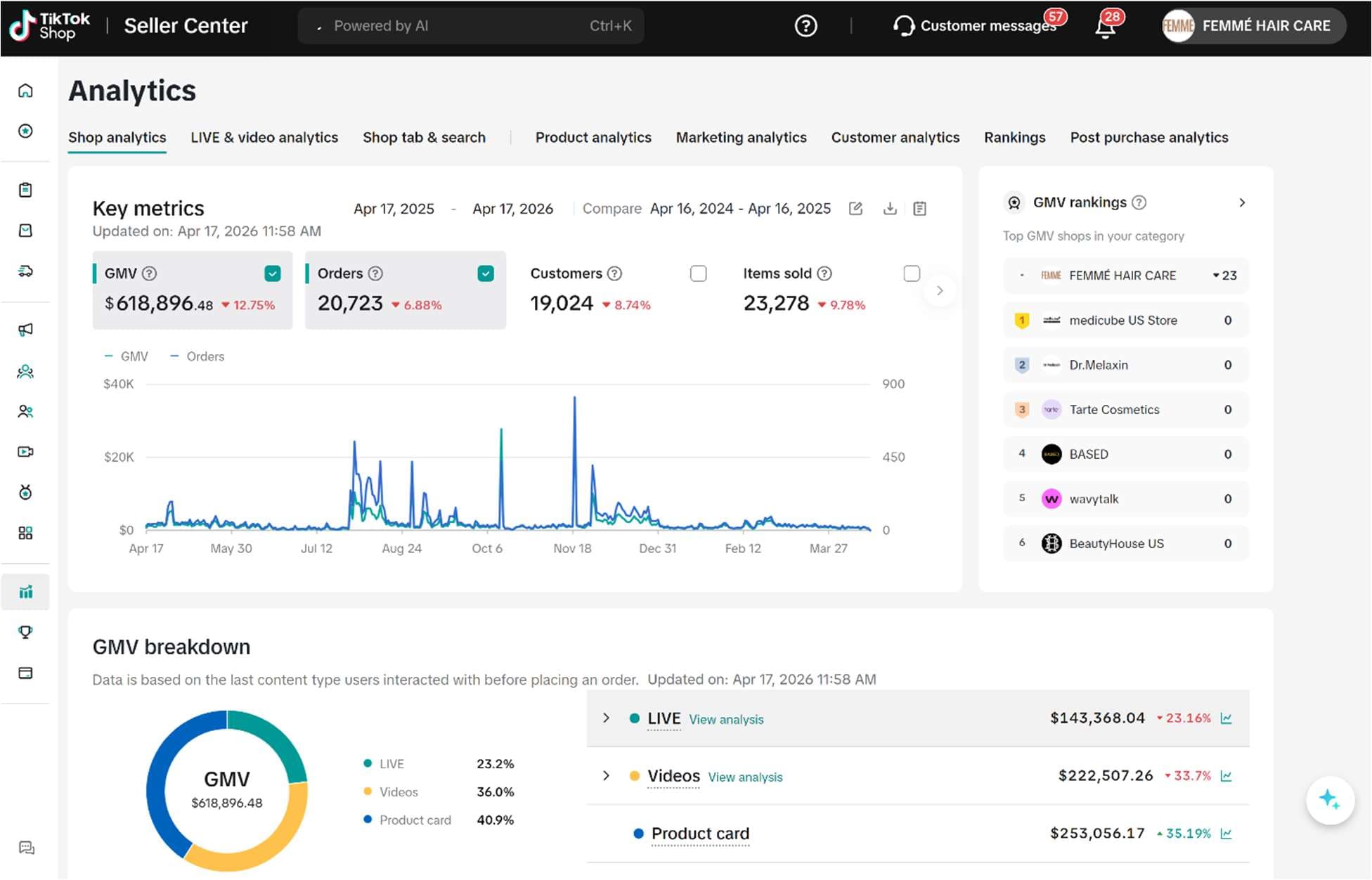Open the Product card trend chart icon

point(1227,834)
